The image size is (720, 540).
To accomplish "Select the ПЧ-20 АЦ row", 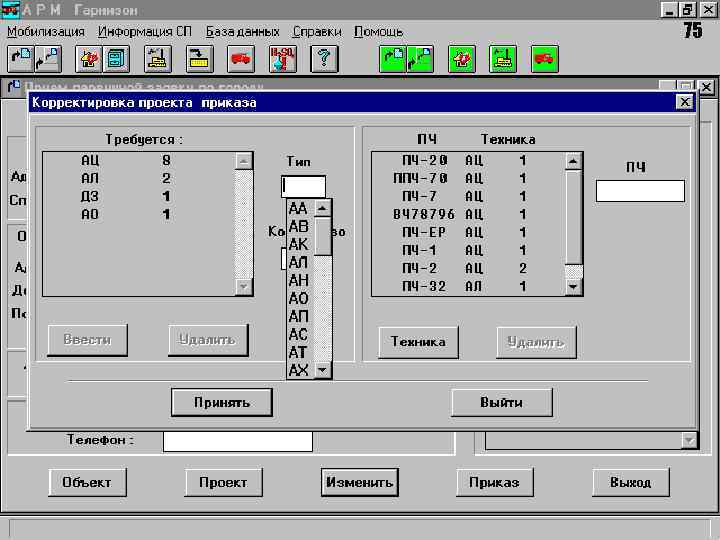I will coord(469,161).
